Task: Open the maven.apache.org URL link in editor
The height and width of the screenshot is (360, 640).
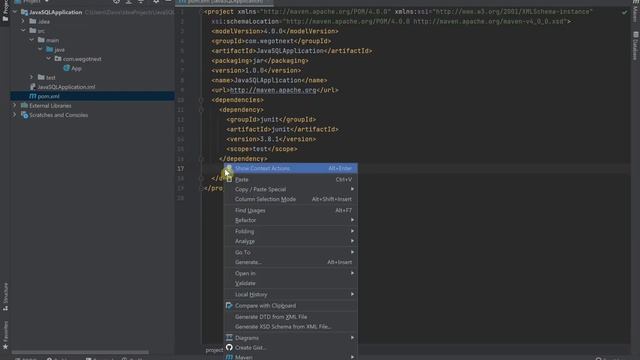Action: tap(273, 90)
